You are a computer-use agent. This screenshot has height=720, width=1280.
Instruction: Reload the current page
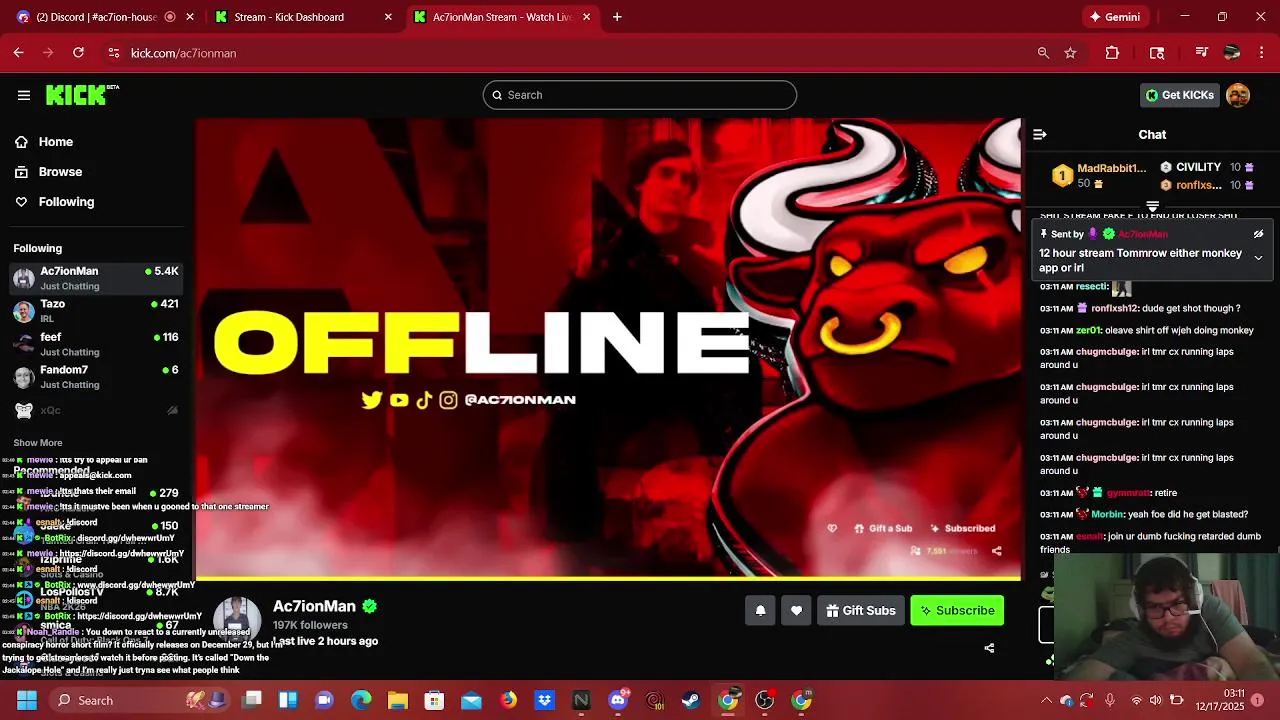(79, 53)
